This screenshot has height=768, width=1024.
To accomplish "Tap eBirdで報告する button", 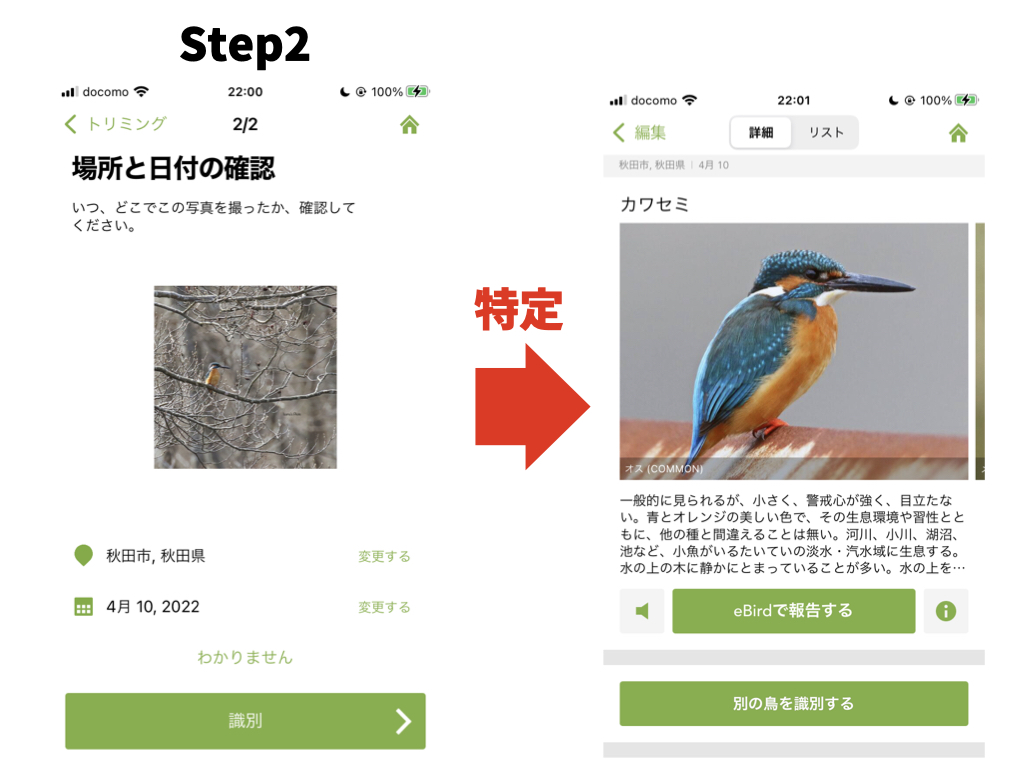I will click(793, 611).
